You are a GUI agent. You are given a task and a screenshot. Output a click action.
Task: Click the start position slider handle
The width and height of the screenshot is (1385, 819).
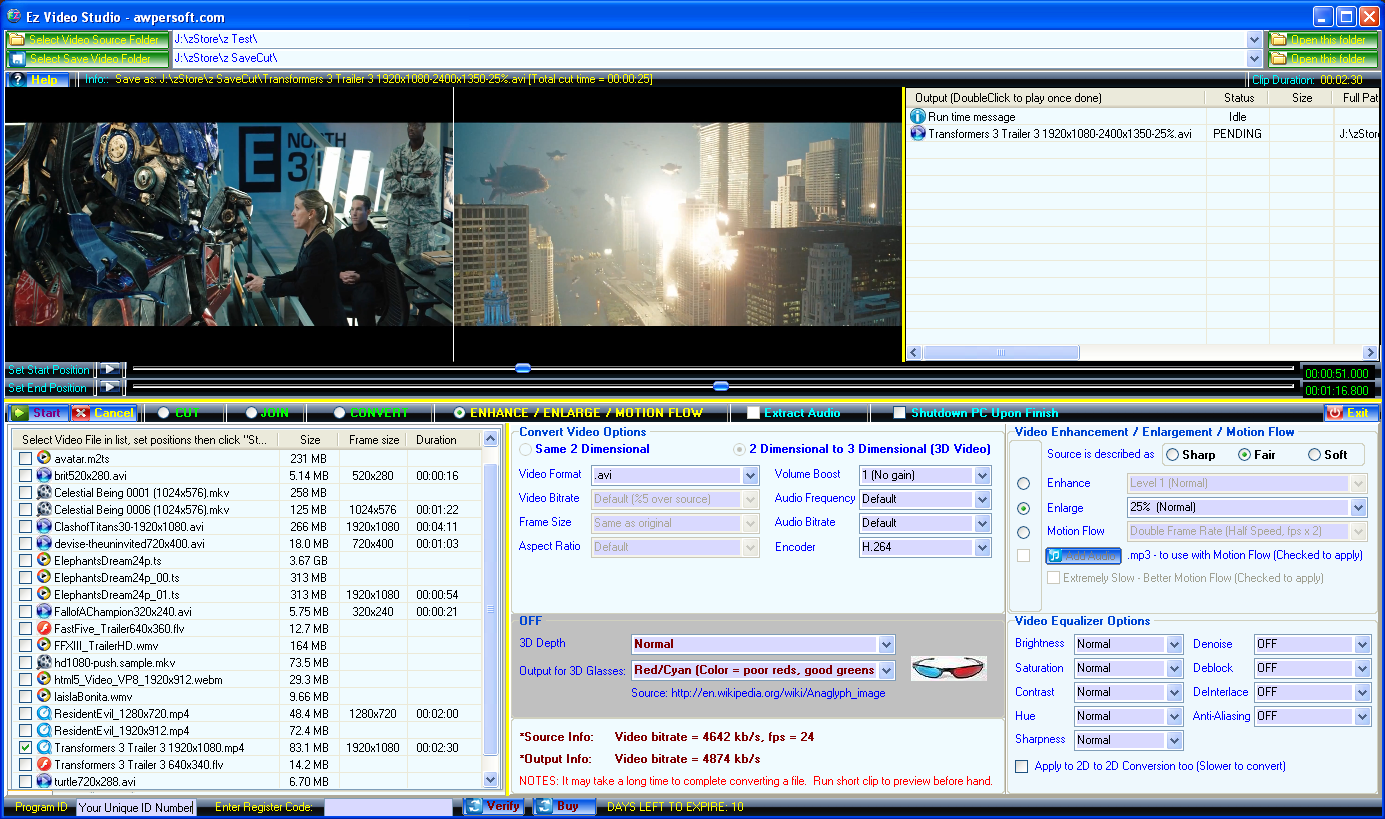click(x=522, y=368)
